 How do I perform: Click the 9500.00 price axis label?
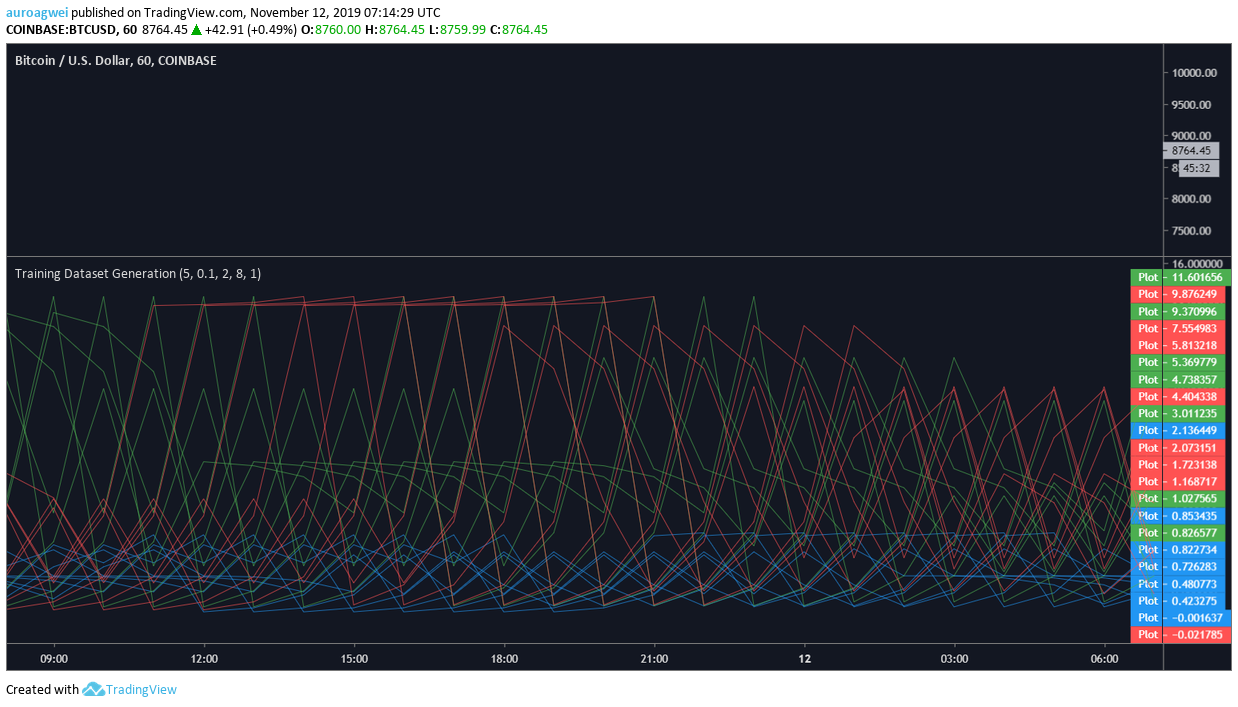click(x=1192, y=104)
